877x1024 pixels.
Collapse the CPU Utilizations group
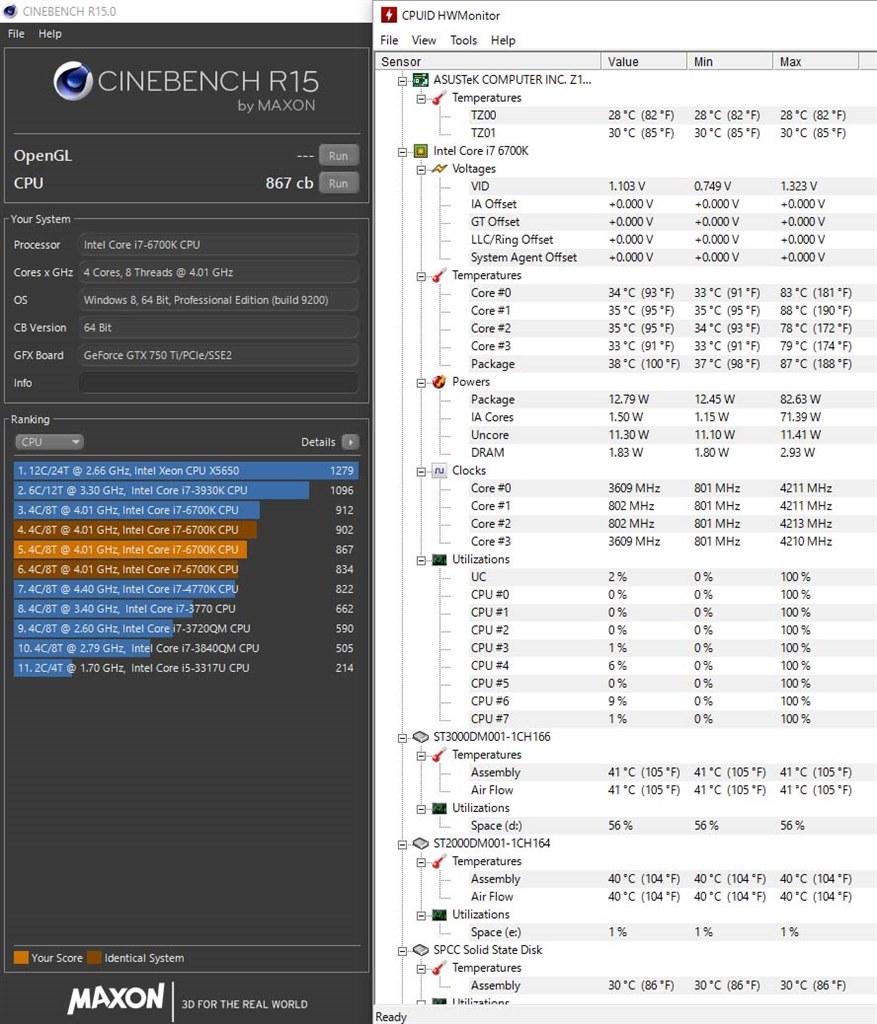click(x=421, y=560)
